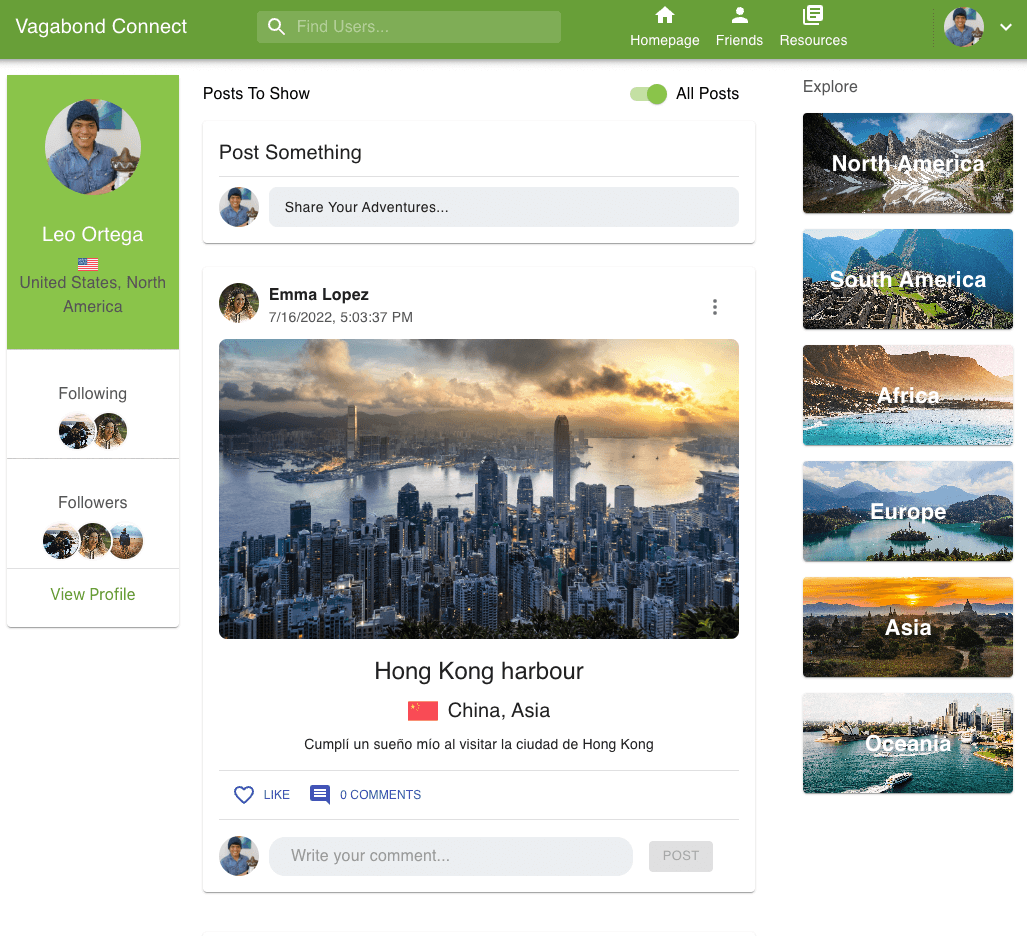The height and width of the screenshot is (936, 1027).
Task: Explore the North America card
Action: (908, 163)
